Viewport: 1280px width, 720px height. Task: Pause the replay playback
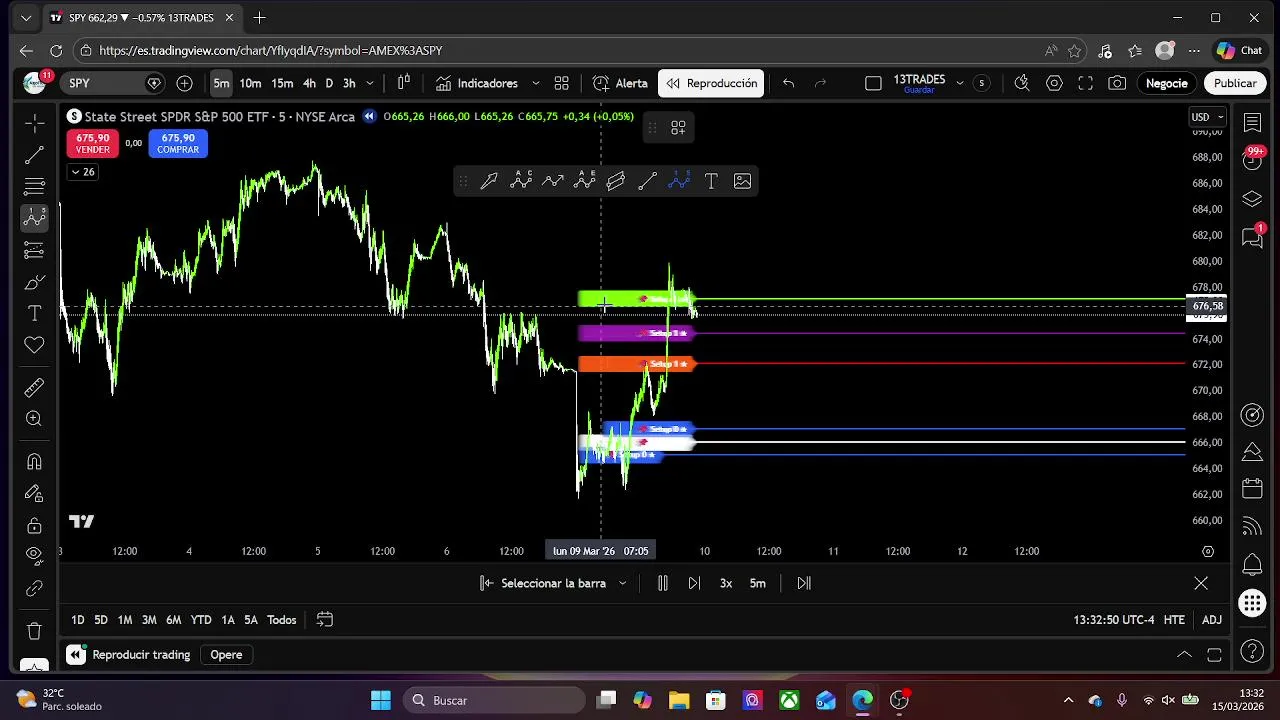(x=662, y=583)
